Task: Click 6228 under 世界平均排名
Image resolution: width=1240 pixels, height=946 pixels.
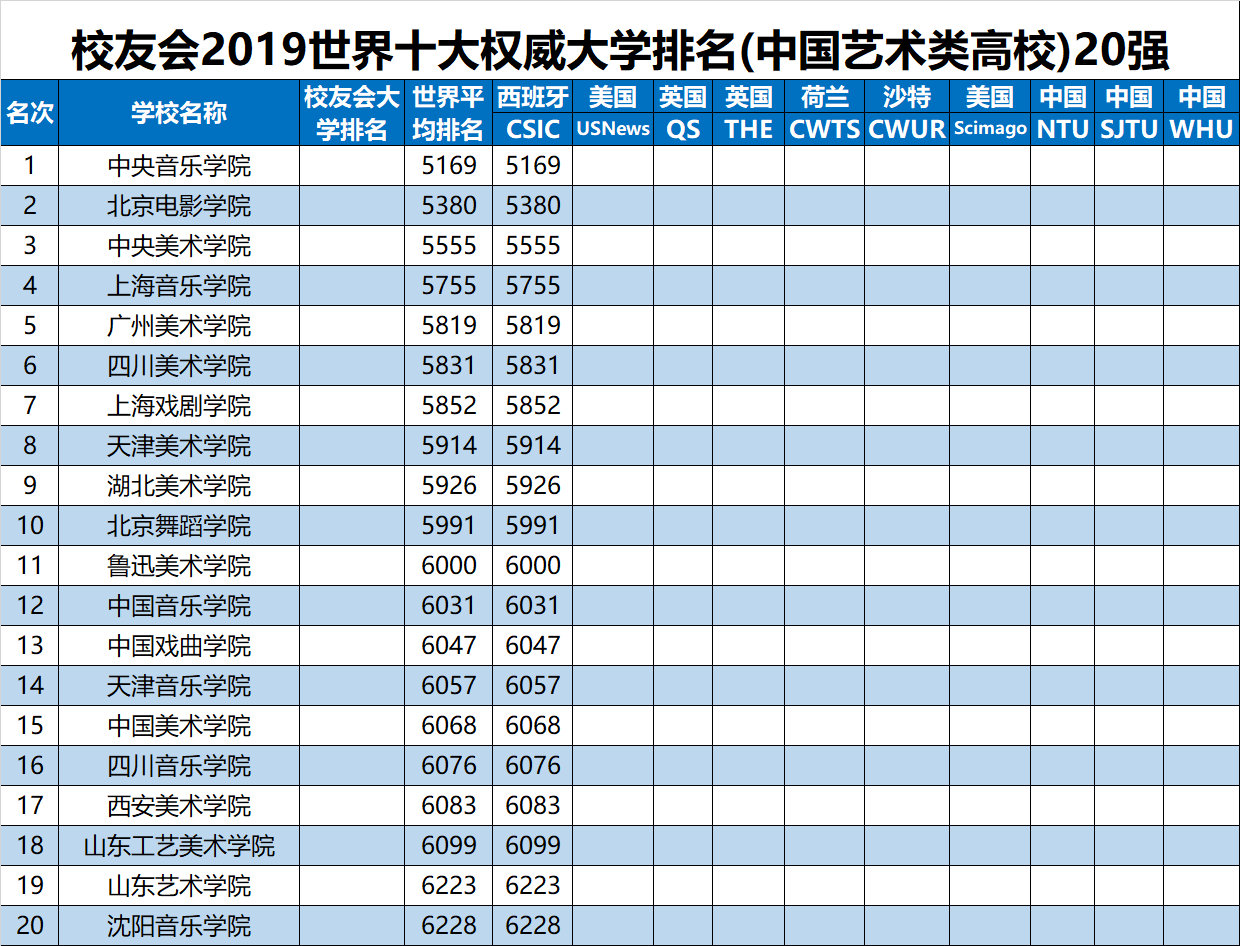Action: pos(449,926)
